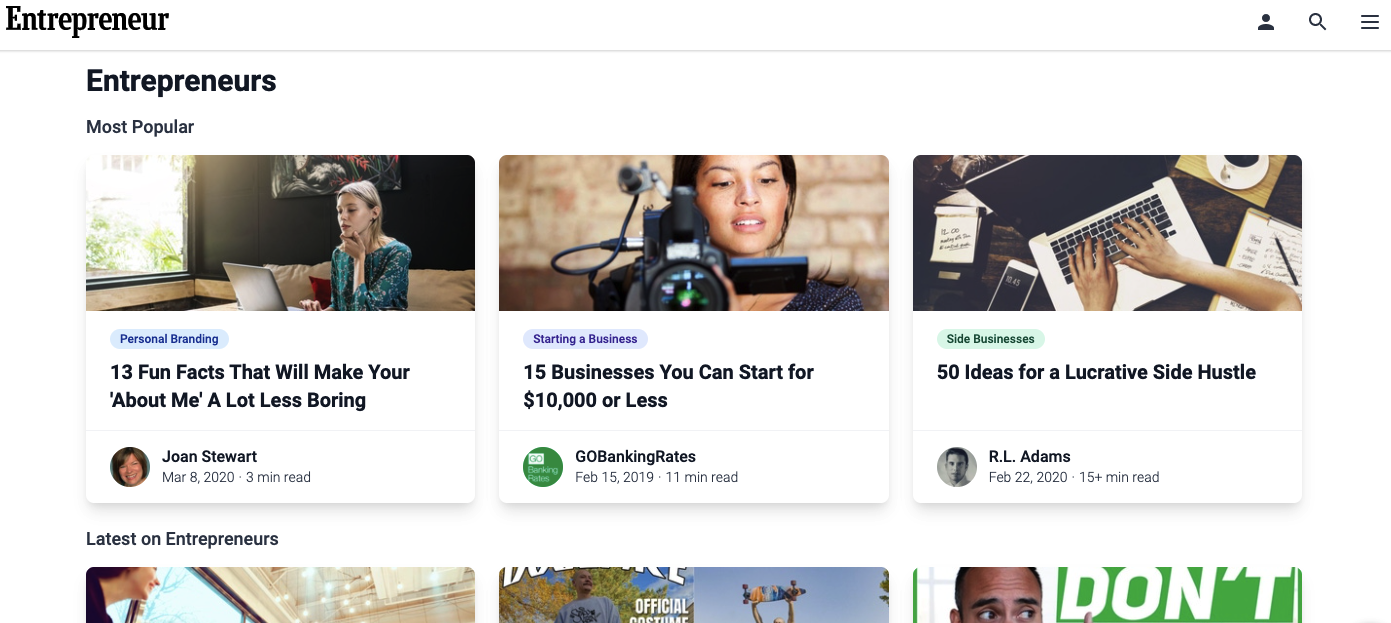Open the green DON'T thumbnail article
This screenshot has width=1391, height=623.
tap(1107, 595)
